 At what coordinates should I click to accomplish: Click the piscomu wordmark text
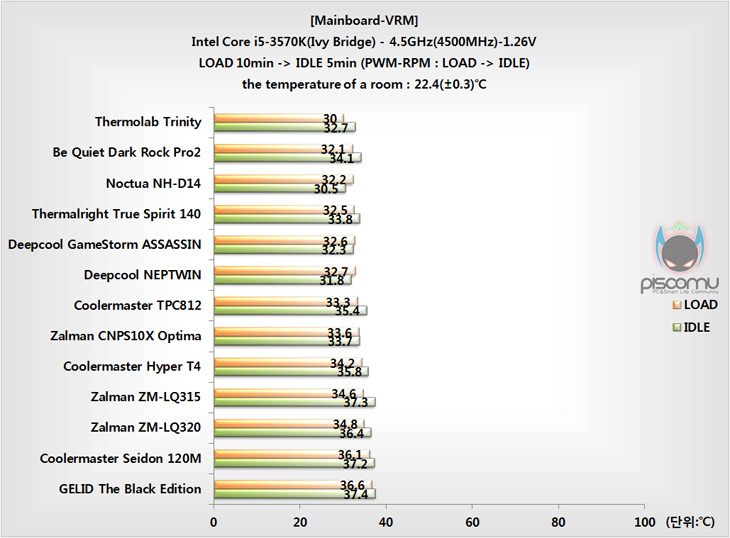pos(680,283)
